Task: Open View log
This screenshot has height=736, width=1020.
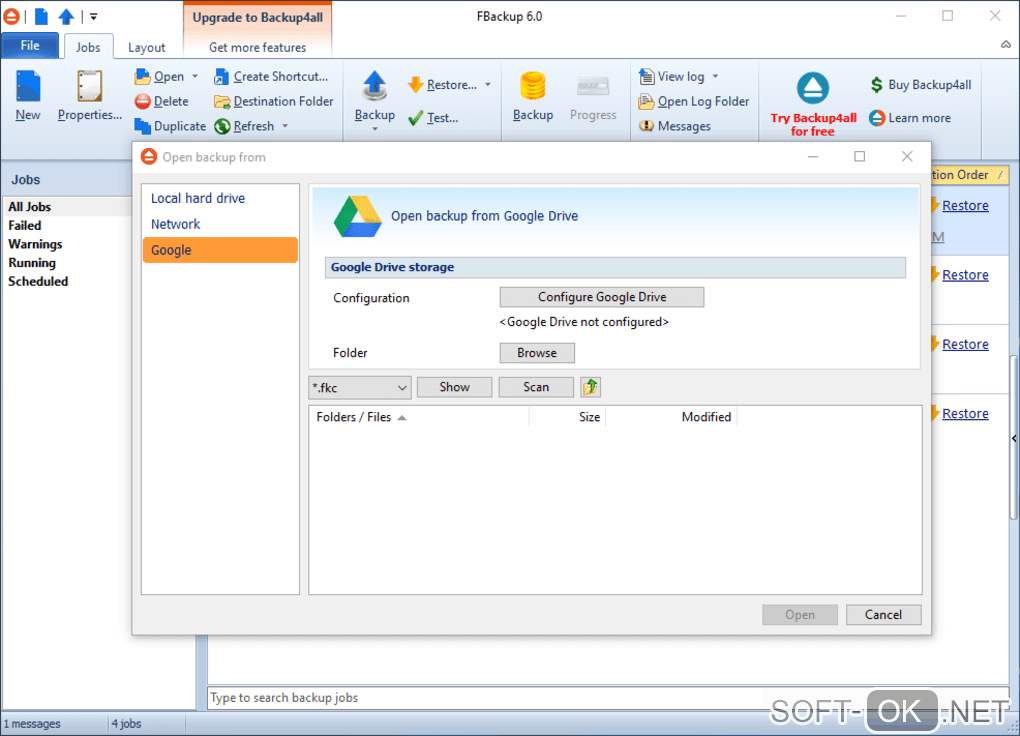Action: coord(672,77)
